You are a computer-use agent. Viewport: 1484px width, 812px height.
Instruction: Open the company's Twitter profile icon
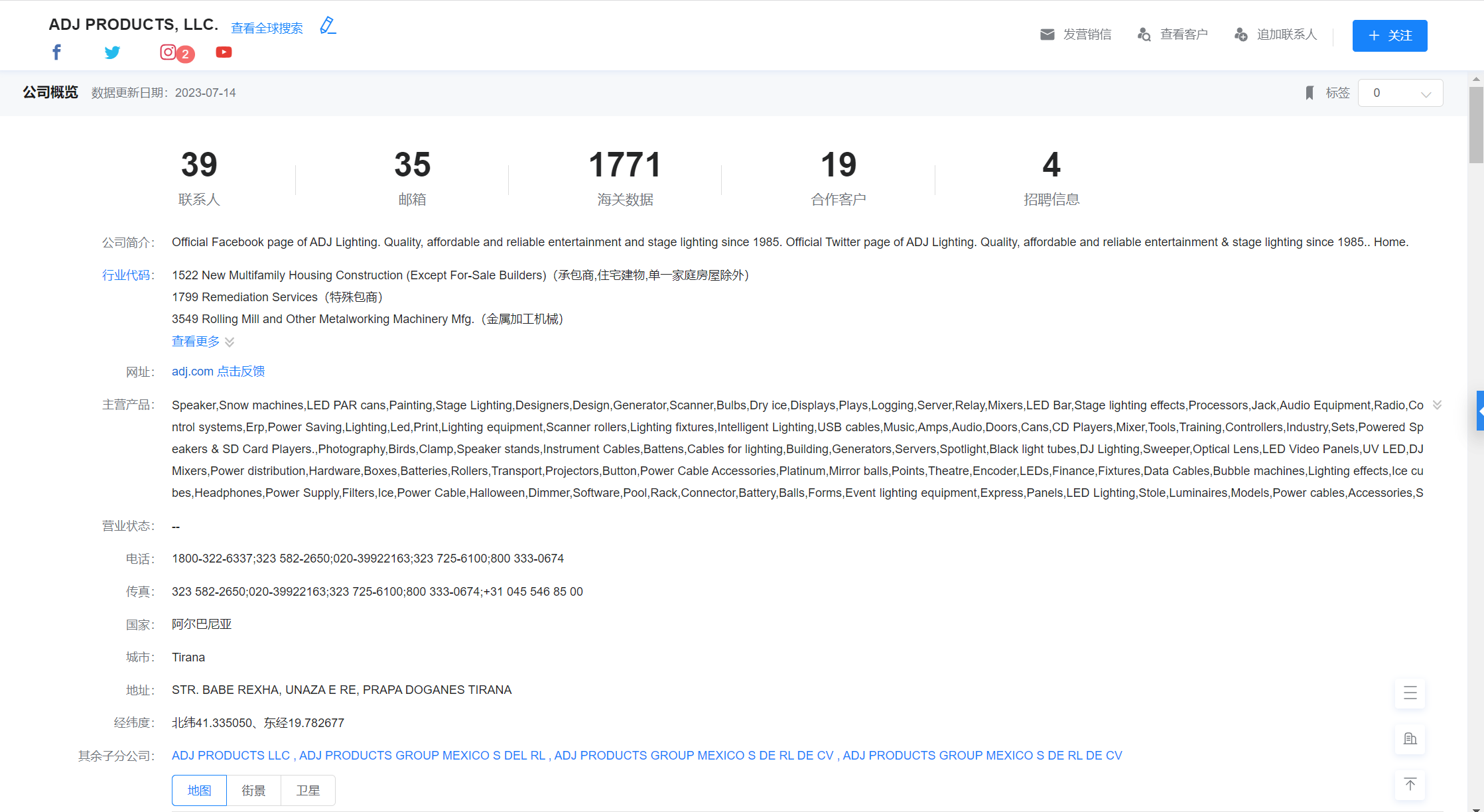tap(113, 52)
